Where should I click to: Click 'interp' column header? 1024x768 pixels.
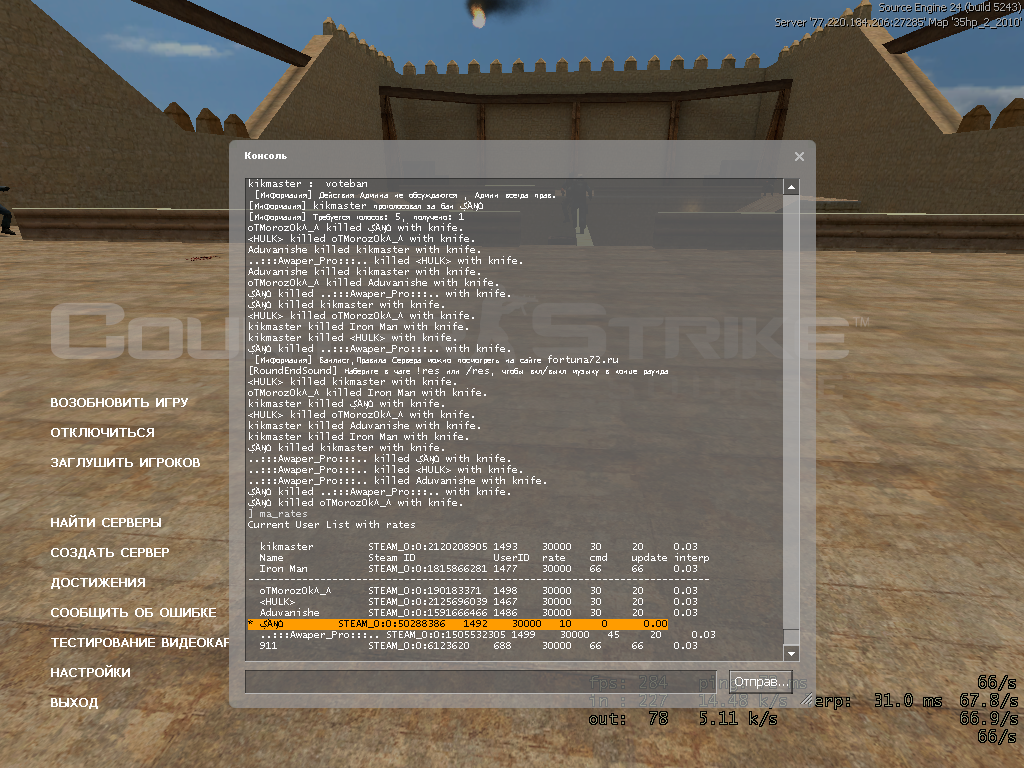point(691,558)
